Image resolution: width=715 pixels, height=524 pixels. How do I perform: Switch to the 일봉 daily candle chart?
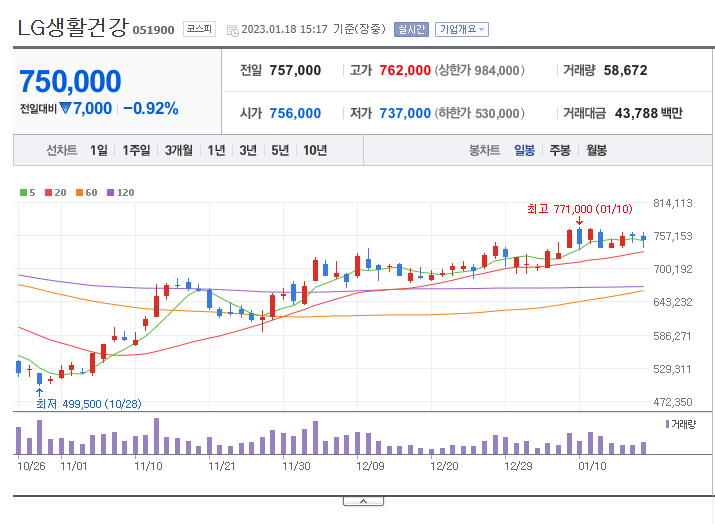point(524,150)
